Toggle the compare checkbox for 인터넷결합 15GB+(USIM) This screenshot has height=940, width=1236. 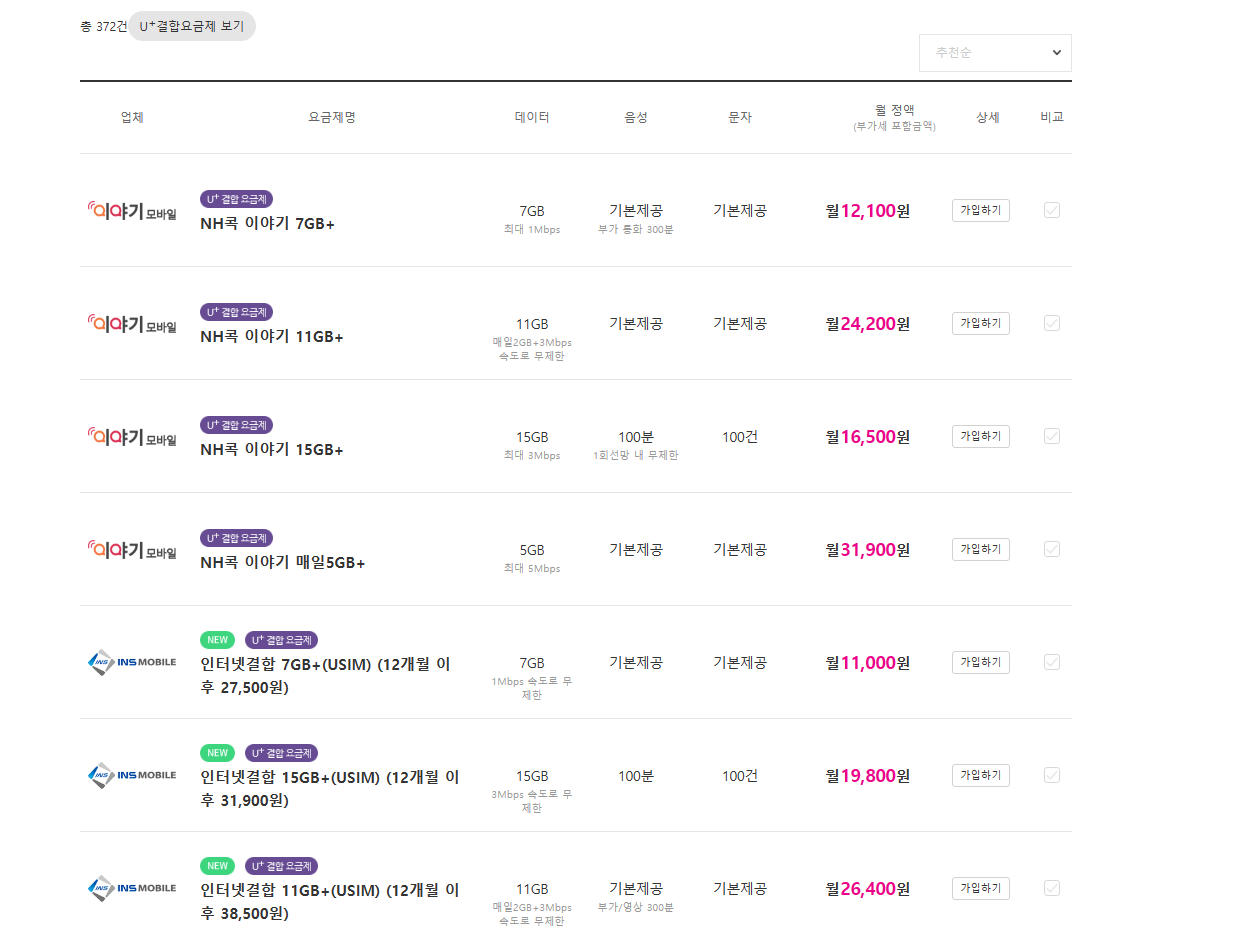coord(1052,775)
